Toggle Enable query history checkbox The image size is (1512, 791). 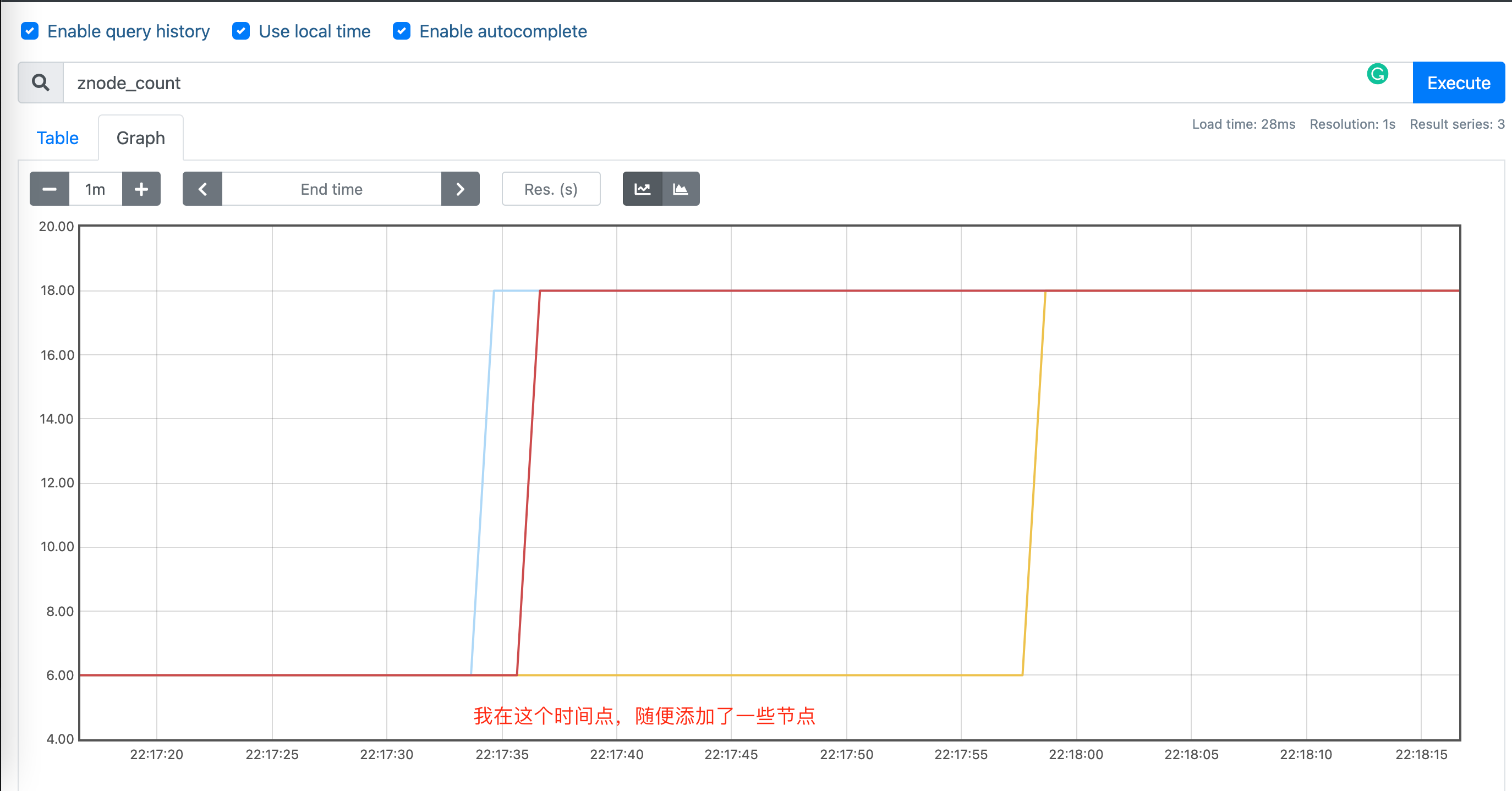click(x=30, y=30)
